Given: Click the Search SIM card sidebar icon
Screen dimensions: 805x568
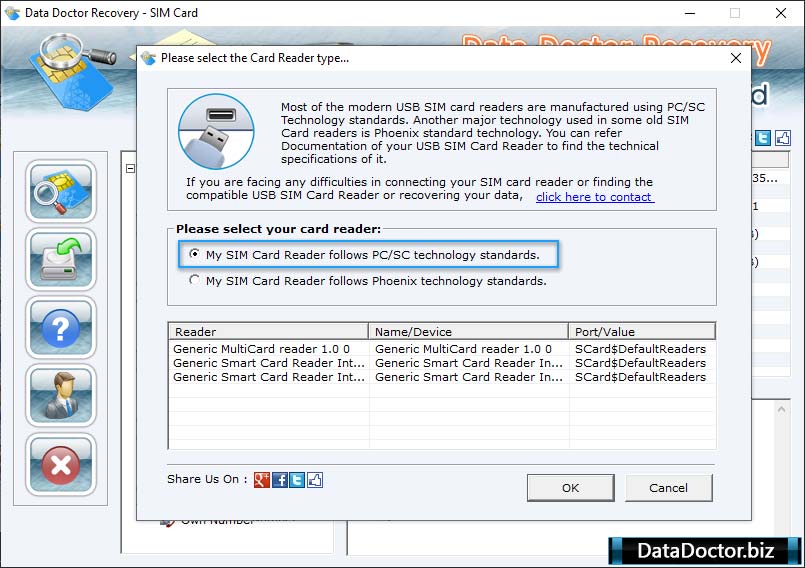Looking at the screenshot, I should [61, 192].
